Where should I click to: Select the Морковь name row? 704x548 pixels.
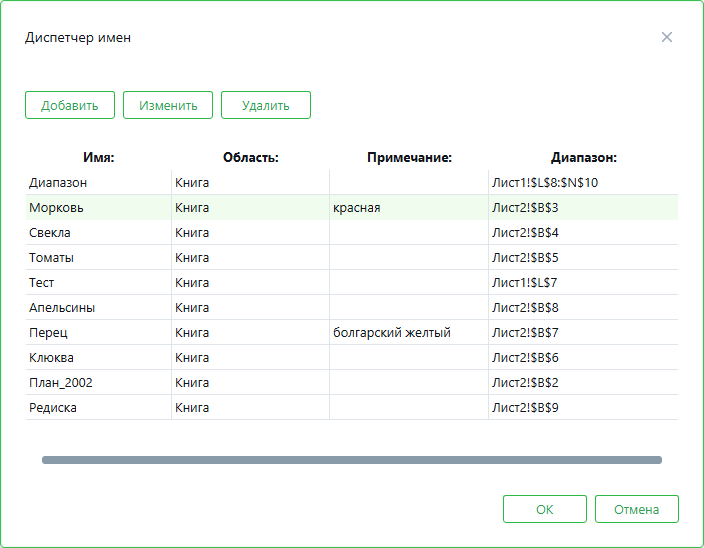pyautogui.click(x=57, y=208)
